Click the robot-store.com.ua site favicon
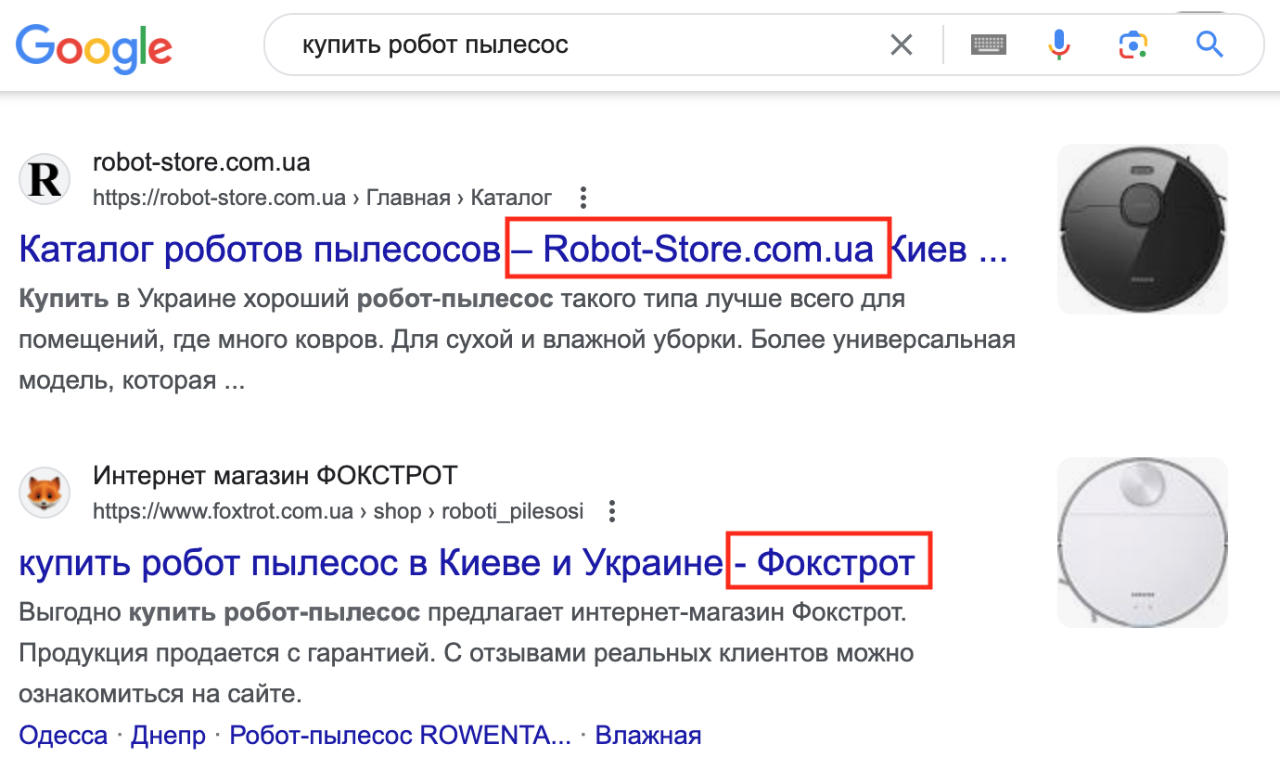The width and height of the screenshot is (1280, 770). coord(44,179)
